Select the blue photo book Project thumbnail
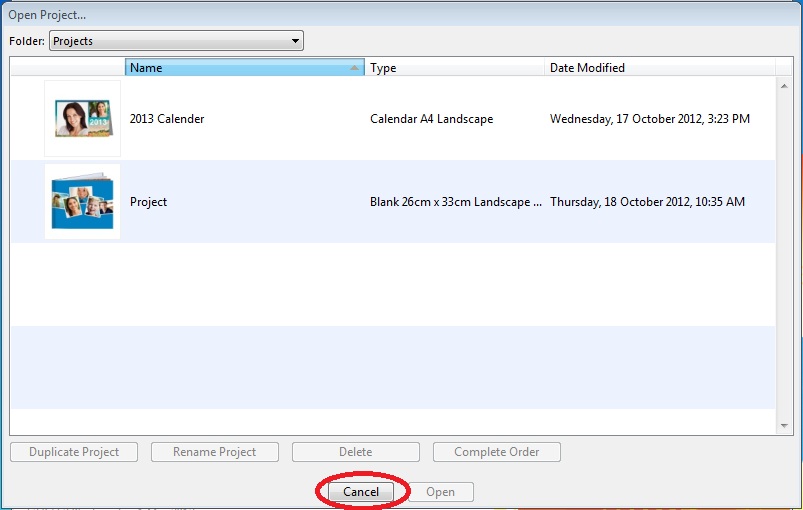Screen dimensions: 803x510 click(82, 201)
